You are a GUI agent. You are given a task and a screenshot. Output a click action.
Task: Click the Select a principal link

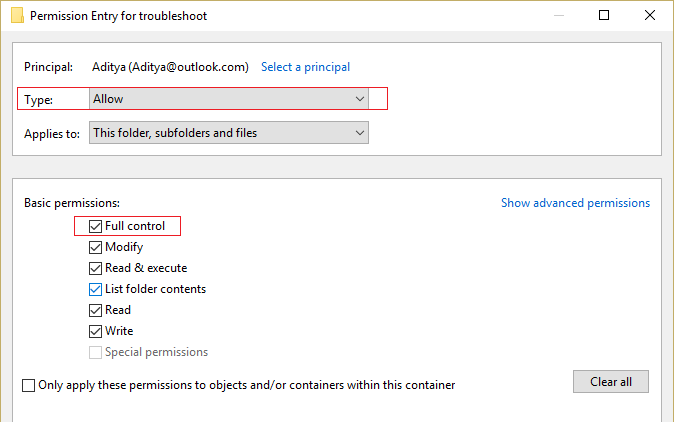click(305, 67)
